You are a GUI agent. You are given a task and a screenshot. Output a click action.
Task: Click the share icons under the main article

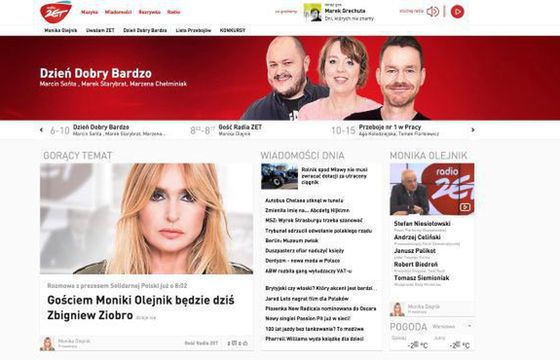[x=238, y=343]
